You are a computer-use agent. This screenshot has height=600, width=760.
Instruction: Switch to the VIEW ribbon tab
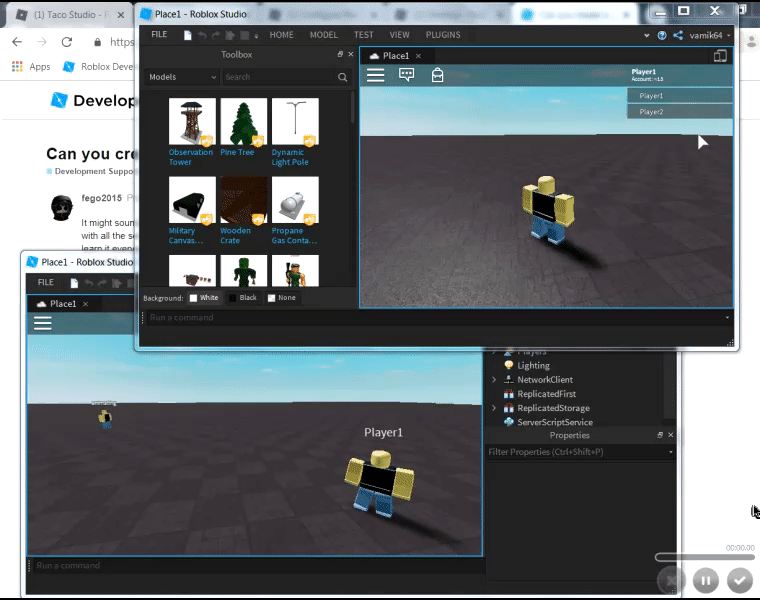[399, 35]
